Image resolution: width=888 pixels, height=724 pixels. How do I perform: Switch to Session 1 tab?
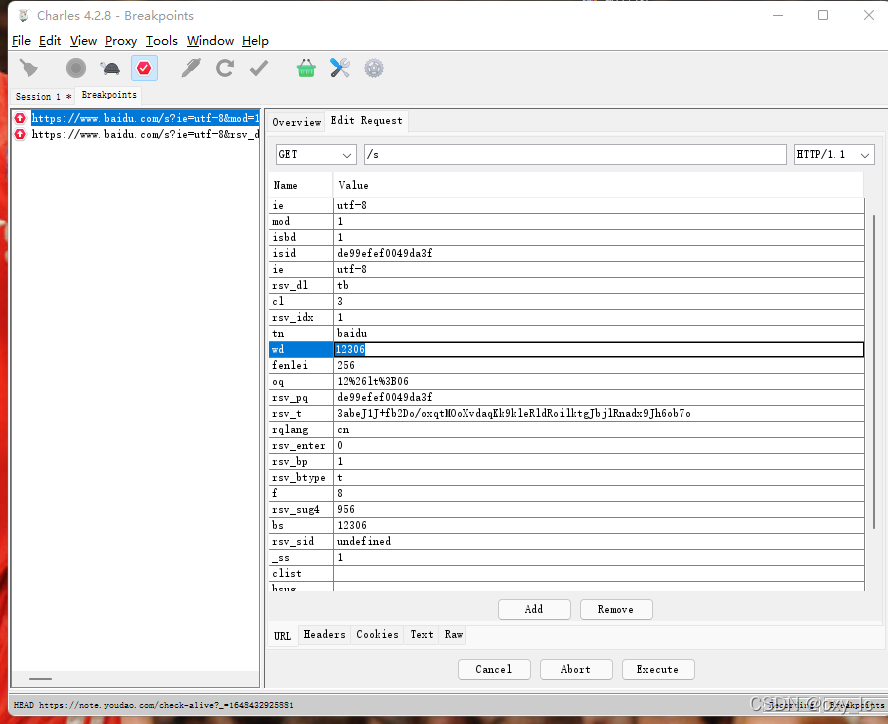pyautogui.click(x=43, y=96)
